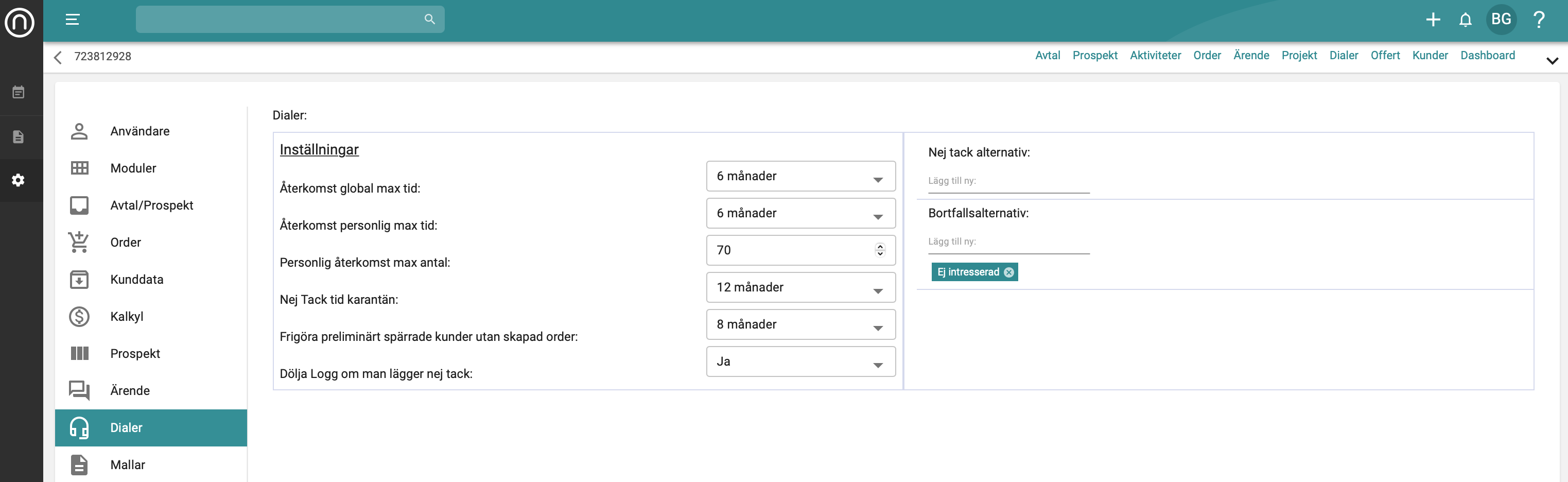The width and height of the screenshot is (1568, 482).
Task: Open Frigöra preliminärt spärrade kunder dropdown
Action: 800,325
